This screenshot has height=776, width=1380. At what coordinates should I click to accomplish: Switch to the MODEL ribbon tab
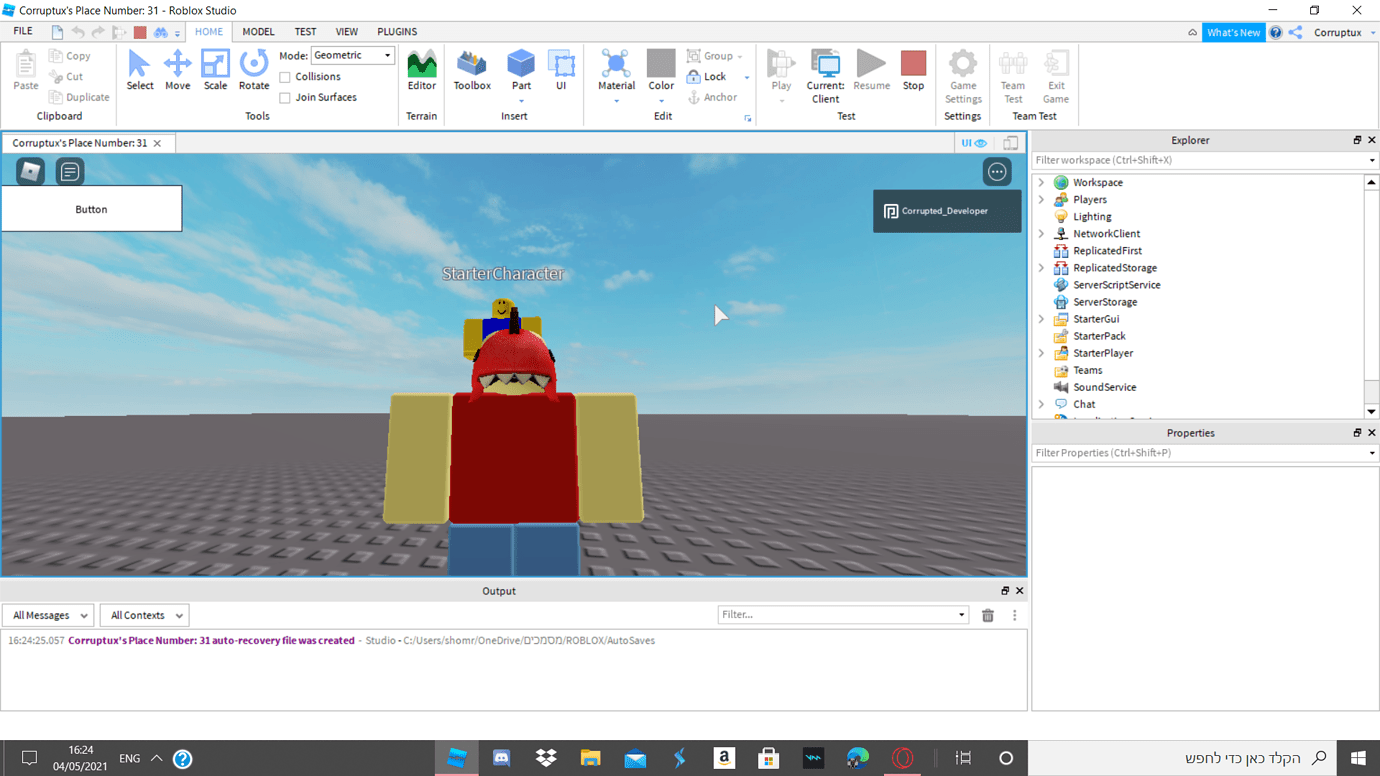(x=258, y=31)
